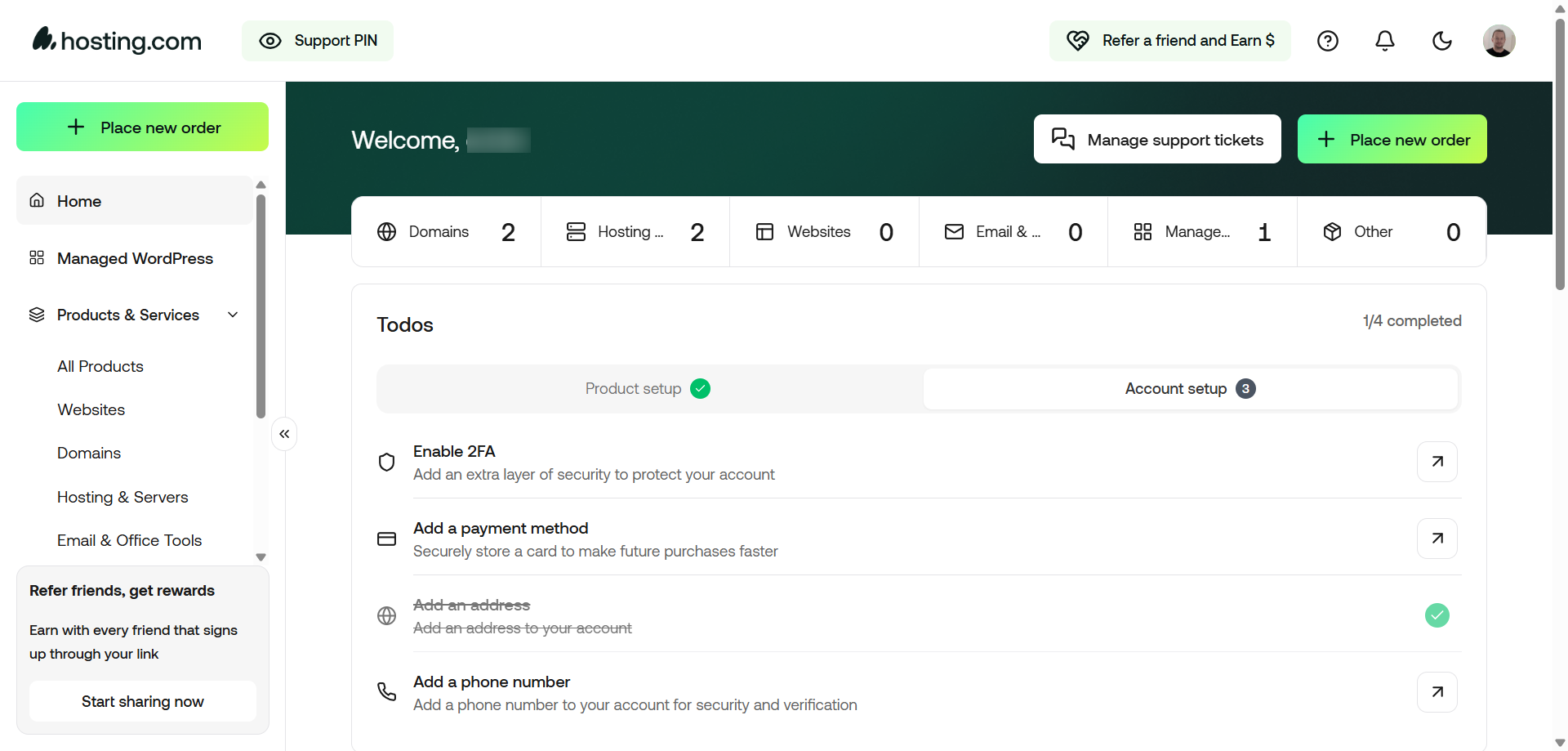Open Hosting & Servers submenu item
Image resolution: width=1568 pixels, height=751 pixels.
122,497
